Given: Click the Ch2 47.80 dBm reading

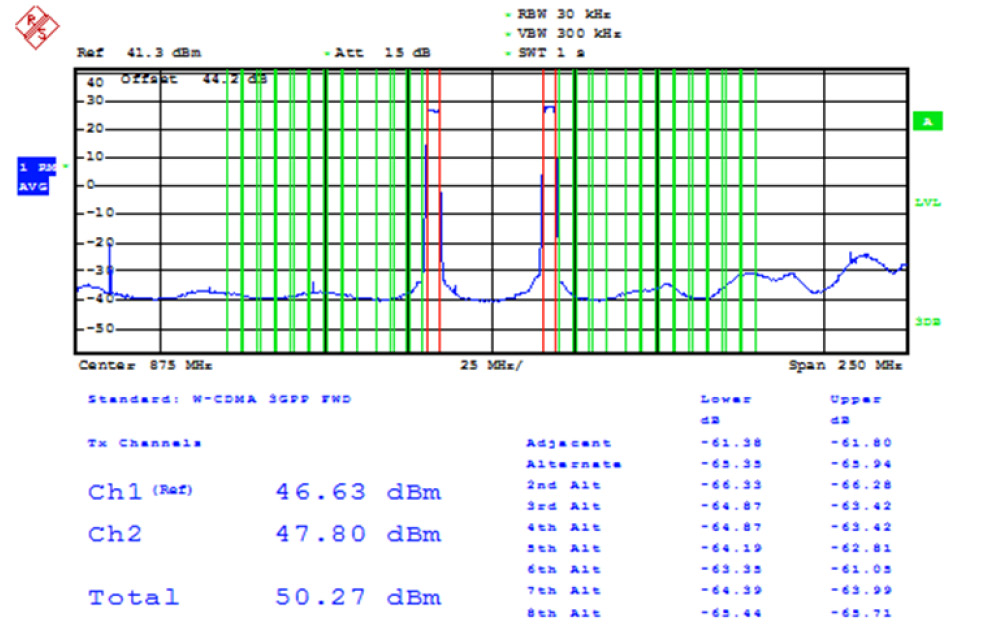Looking at the screenshot, I should 357,534.
